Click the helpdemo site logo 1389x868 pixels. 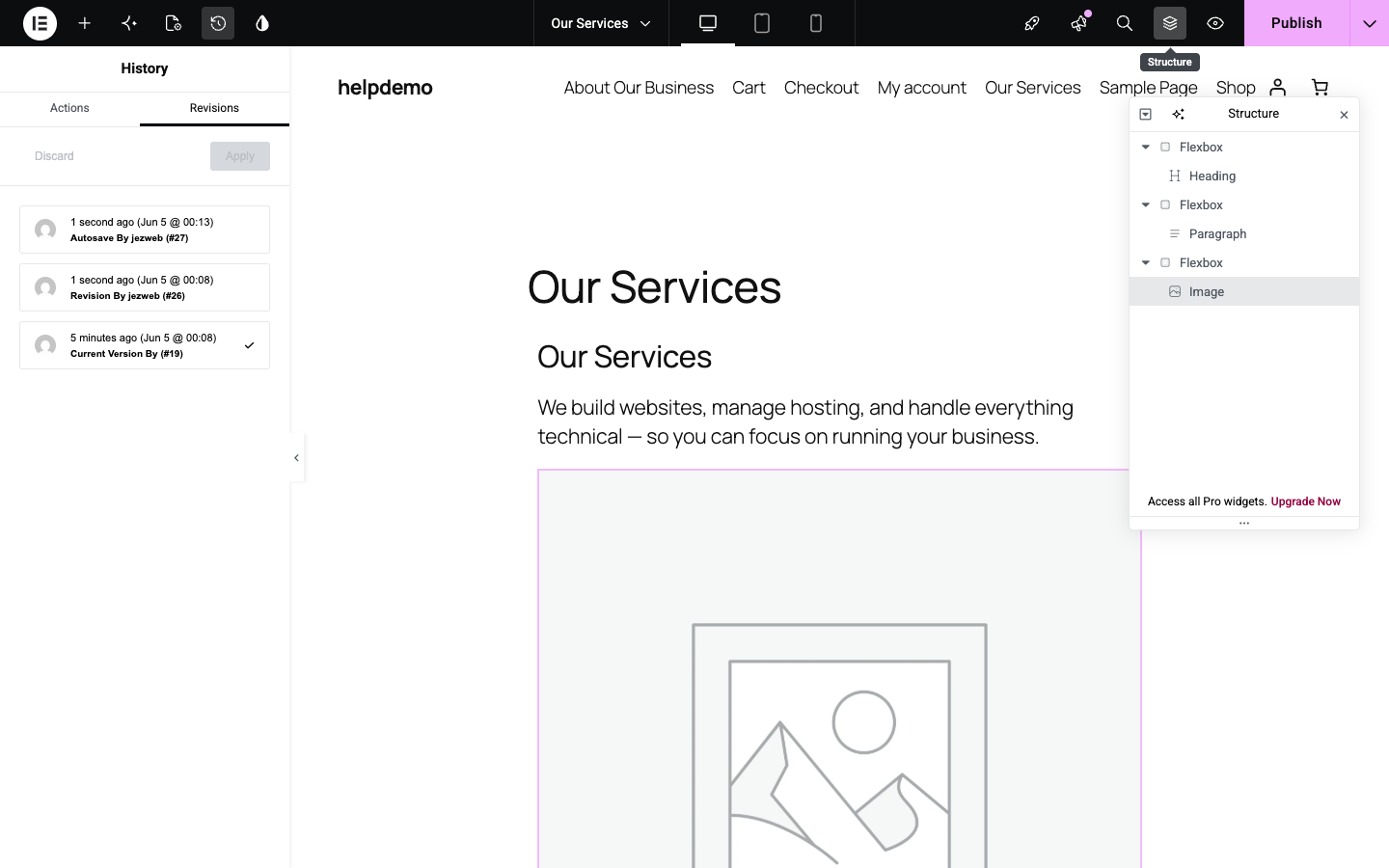tap(385, 88)
